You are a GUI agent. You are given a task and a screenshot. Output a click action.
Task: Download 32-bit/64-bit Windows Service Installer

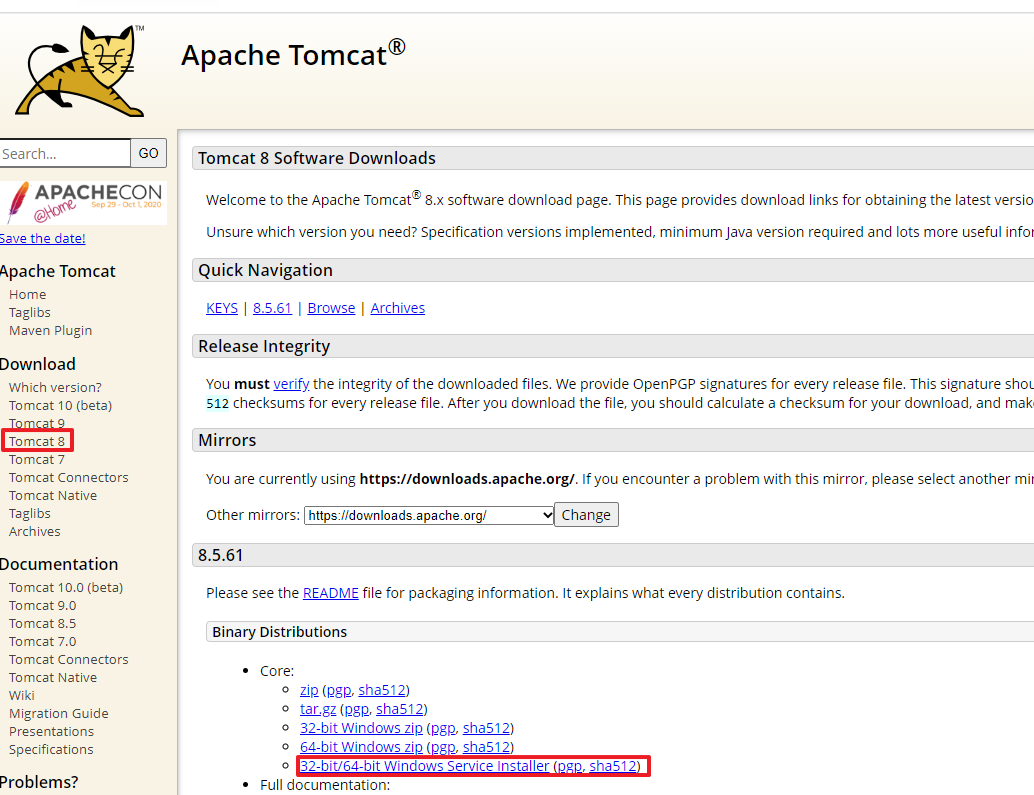pos(425,766)
